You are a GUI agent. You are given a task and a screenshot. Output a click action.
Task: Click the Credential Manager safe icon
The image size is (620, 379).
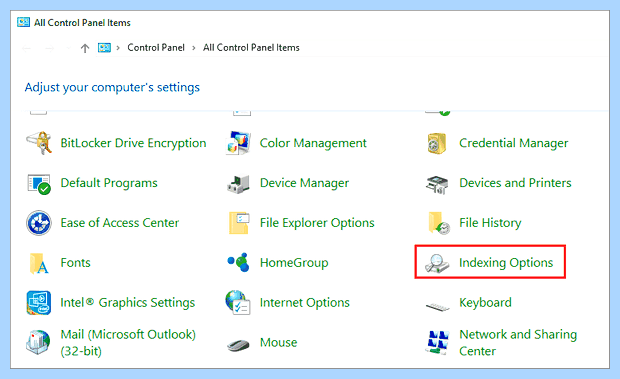click(437, 143)
